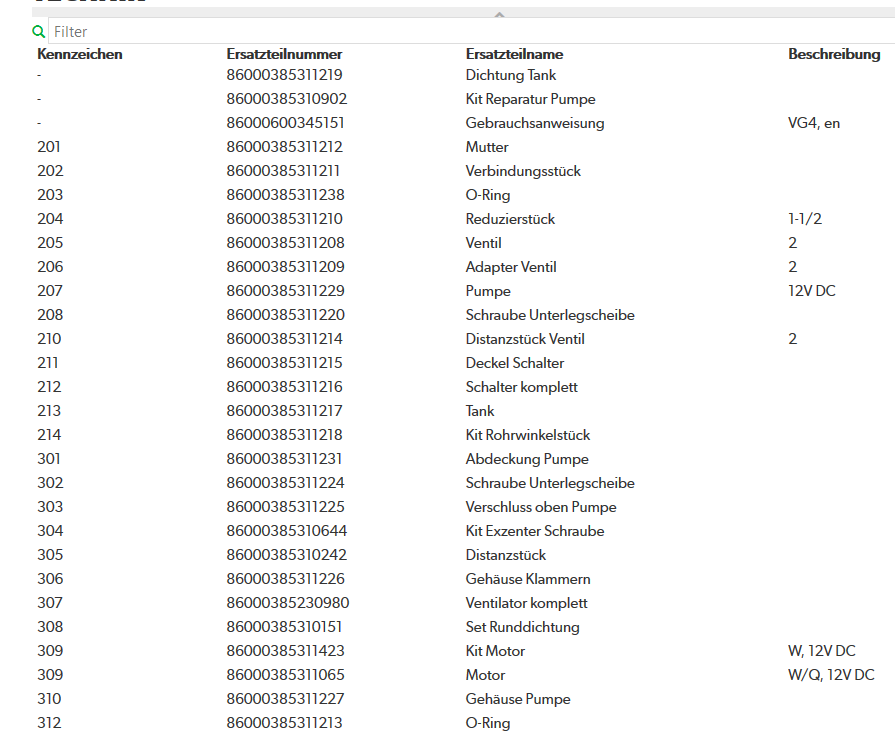Select Kennzeichen 201

[49, 147]
